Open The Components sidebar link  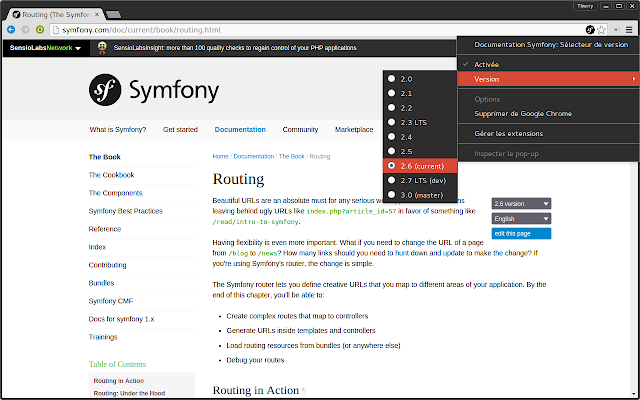point(116,193)
